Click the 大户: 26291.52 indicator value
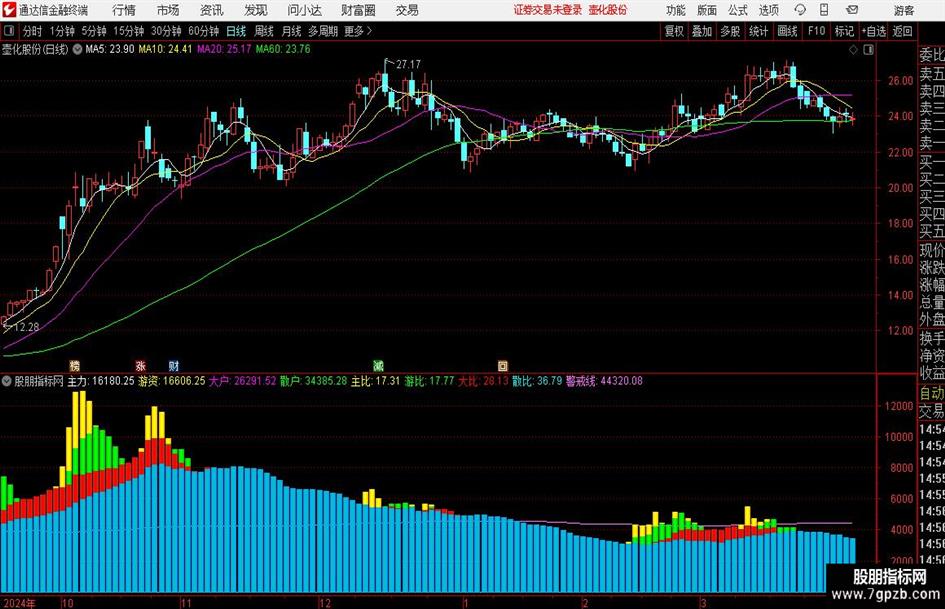The height and width of the screenshot is (609, 945). [242, 381]
